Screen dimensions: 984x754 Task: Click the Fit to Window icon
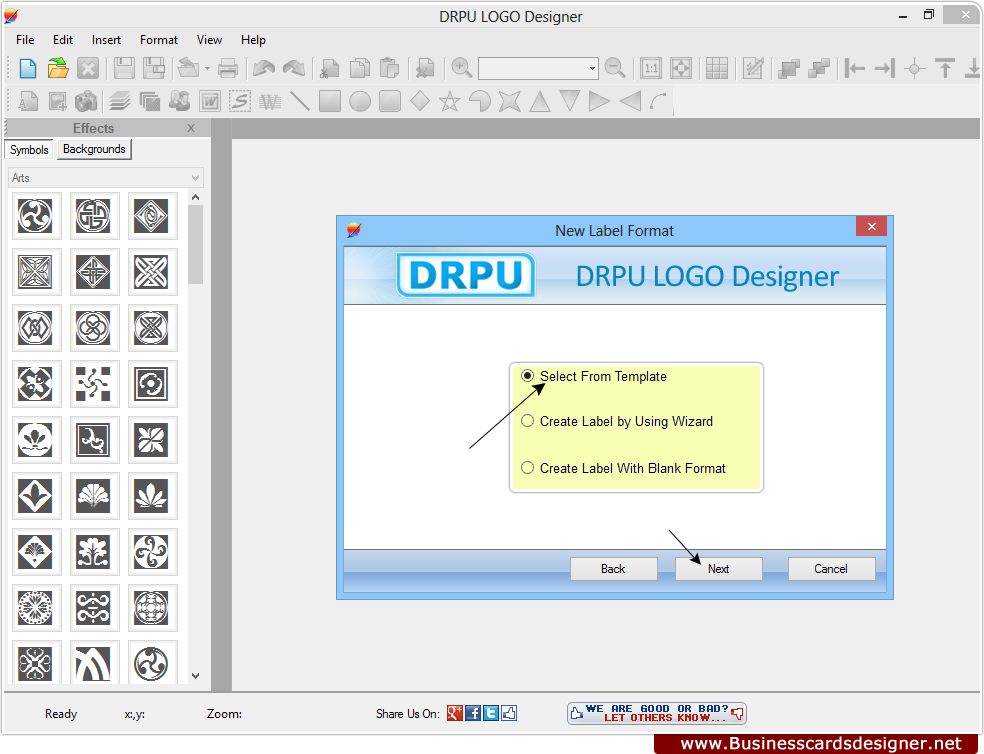coord(681,68)
